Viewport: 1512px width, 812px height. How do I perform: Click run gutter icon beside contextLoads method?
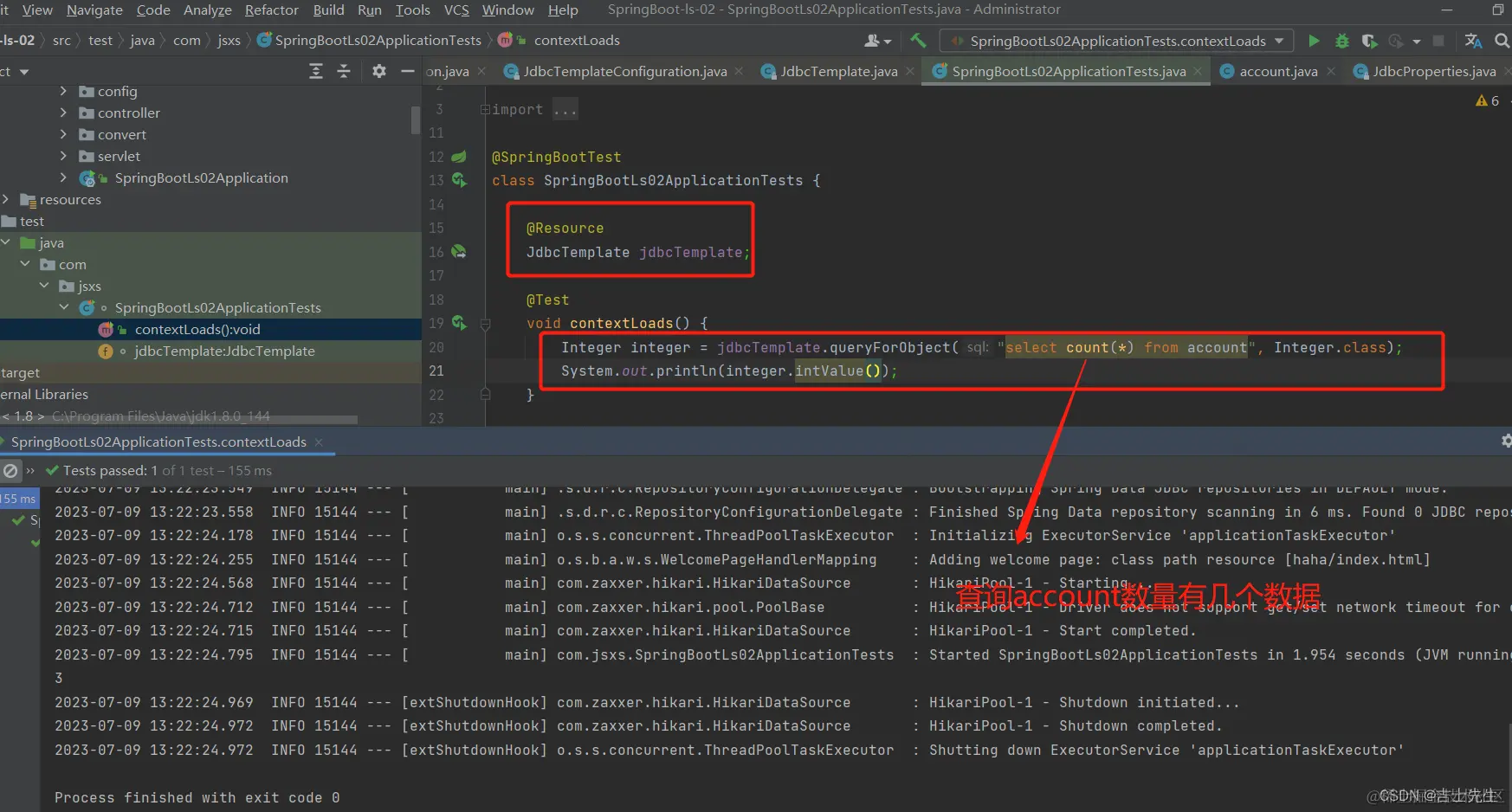(x=459, y=323)
